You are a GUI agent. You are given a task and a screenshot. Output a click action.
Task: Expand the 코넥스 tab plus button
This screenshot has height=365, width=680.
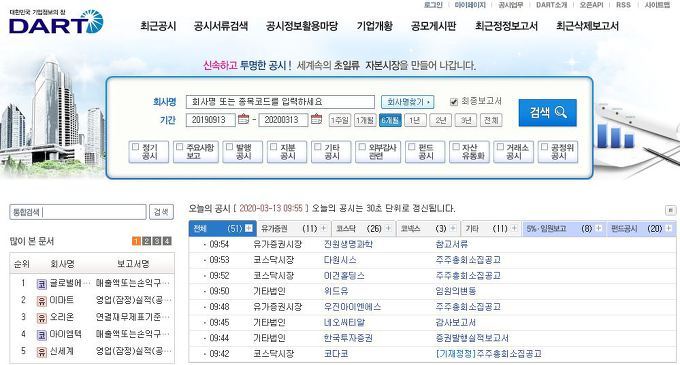point(453,228)
